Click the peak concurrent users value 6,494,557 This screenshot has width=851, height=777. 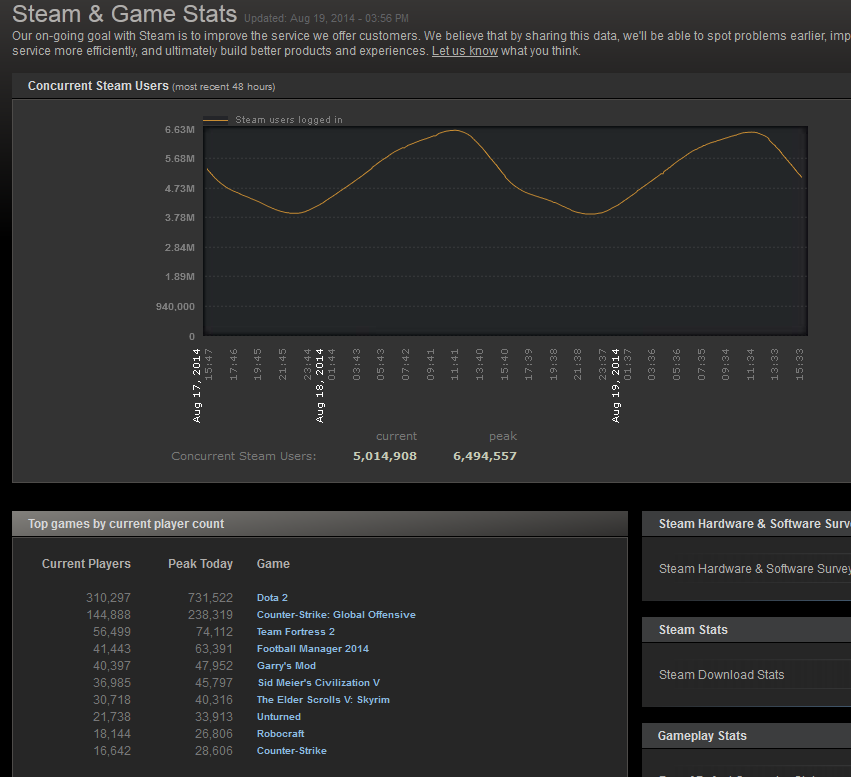(484, 456)
